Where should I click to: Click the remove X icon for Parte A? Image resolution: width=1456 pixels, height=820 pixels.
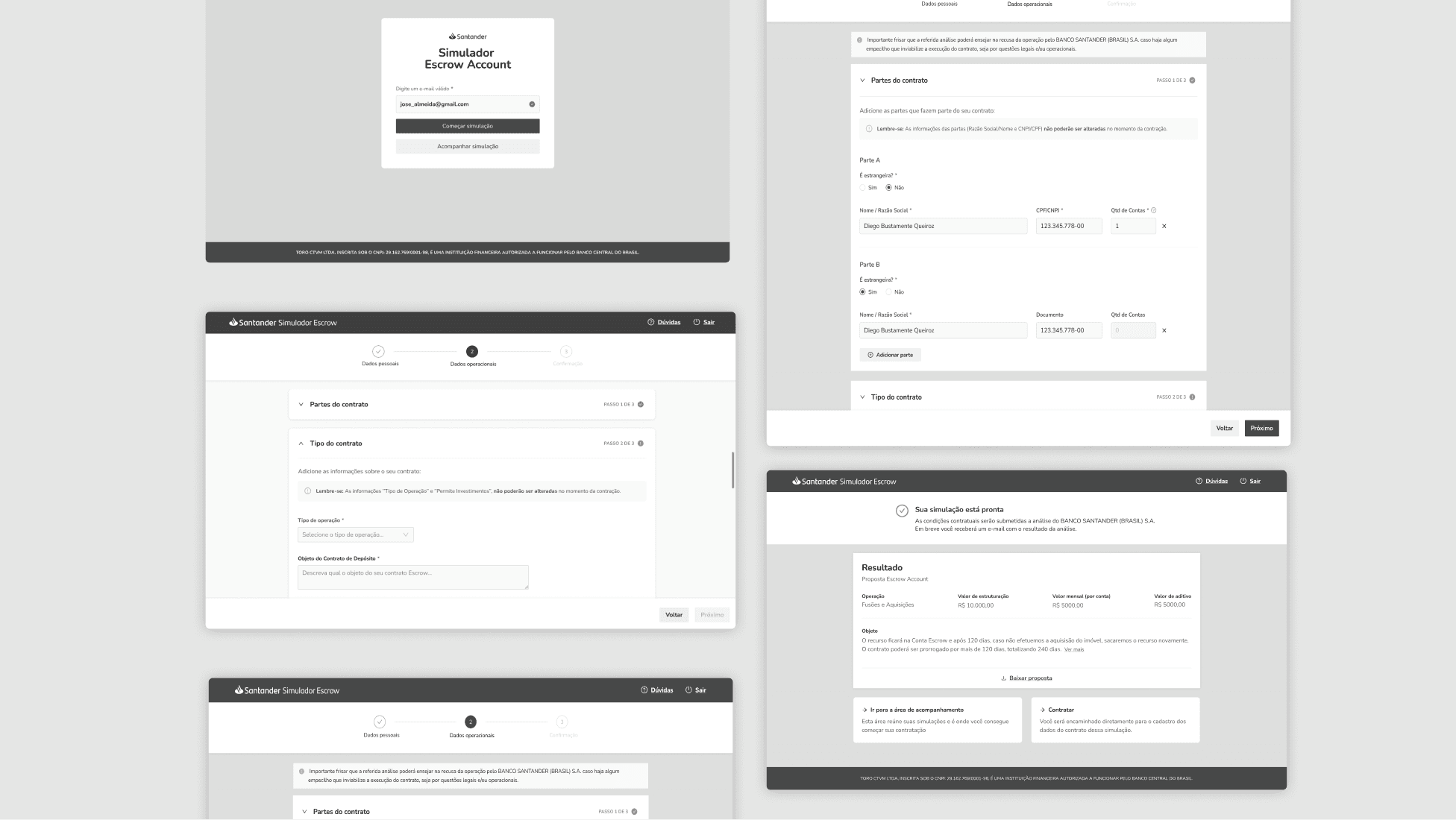click(1164, 226)
